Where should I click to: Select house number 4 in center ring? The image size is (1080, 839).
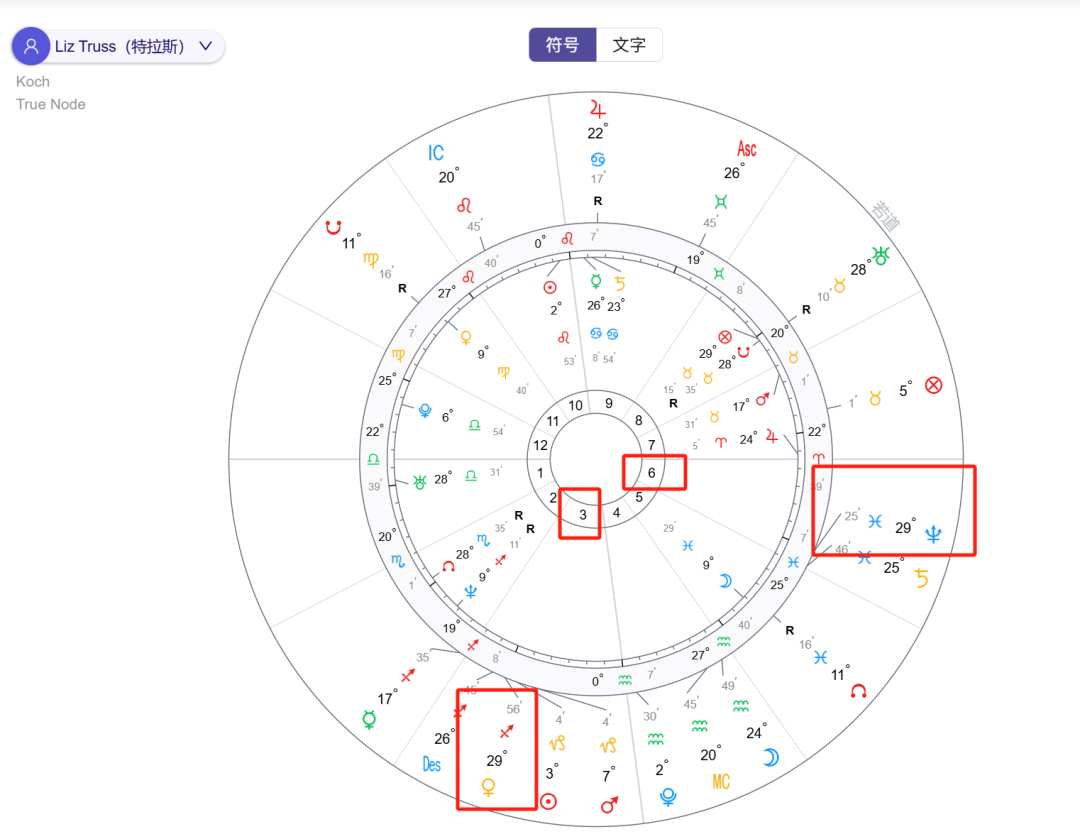pyautogui.click(x=616, y=513)
